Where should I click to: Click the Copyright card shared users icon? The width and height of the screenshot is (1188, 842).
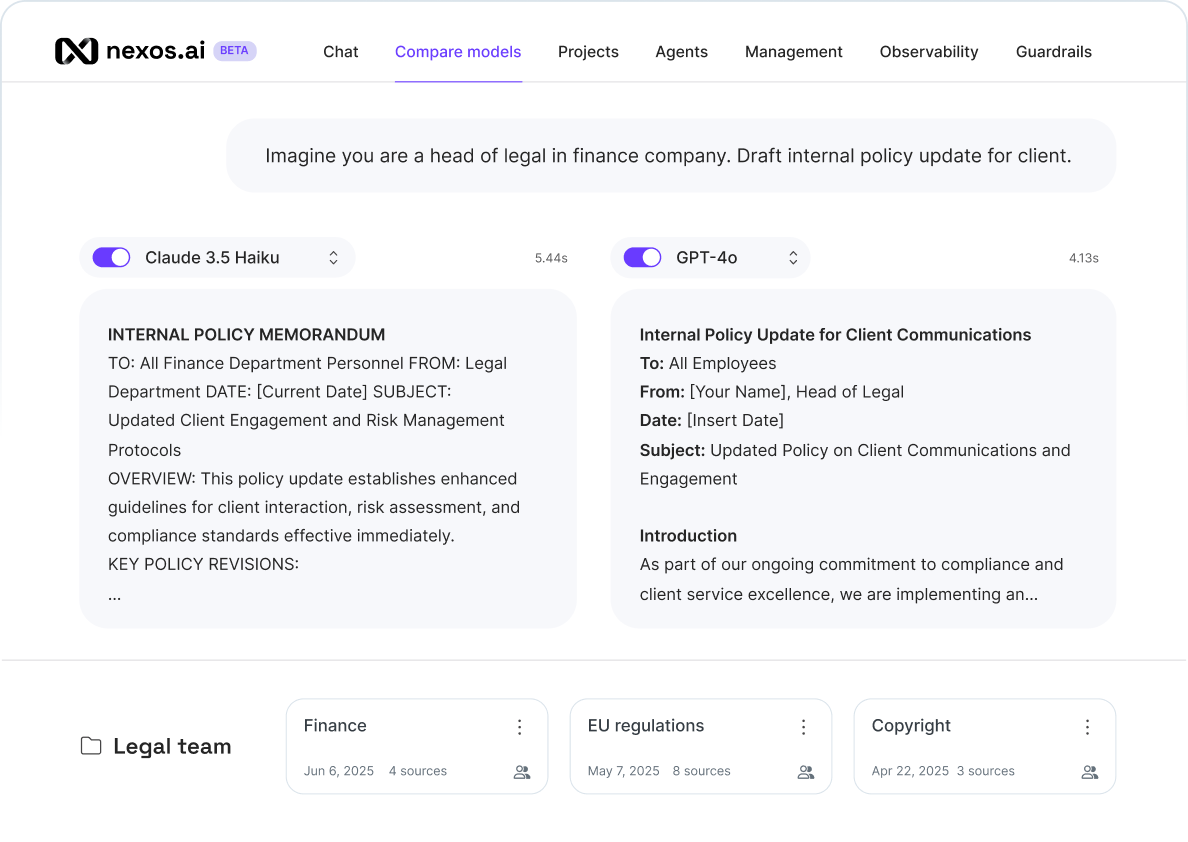coord(1090,772)
